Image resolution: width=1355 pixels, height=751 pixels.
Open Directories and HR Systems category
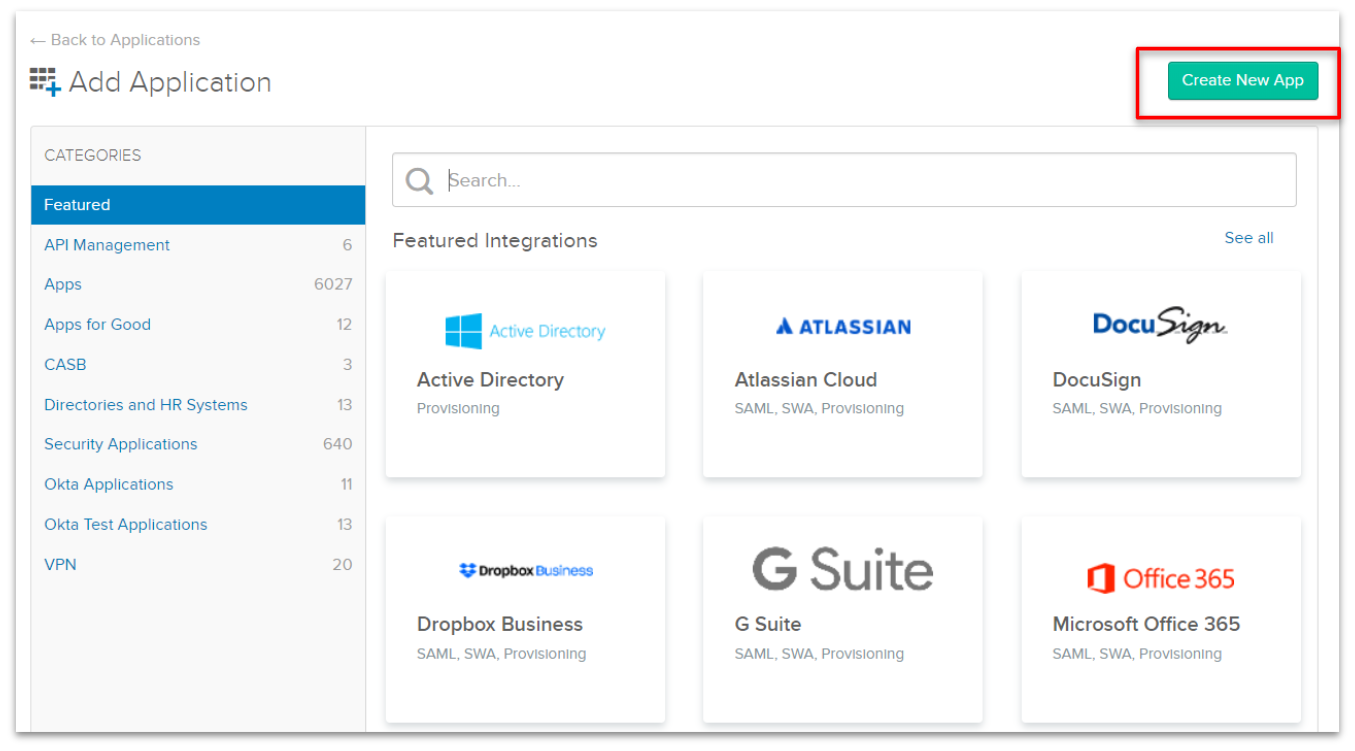pos(146,405)
